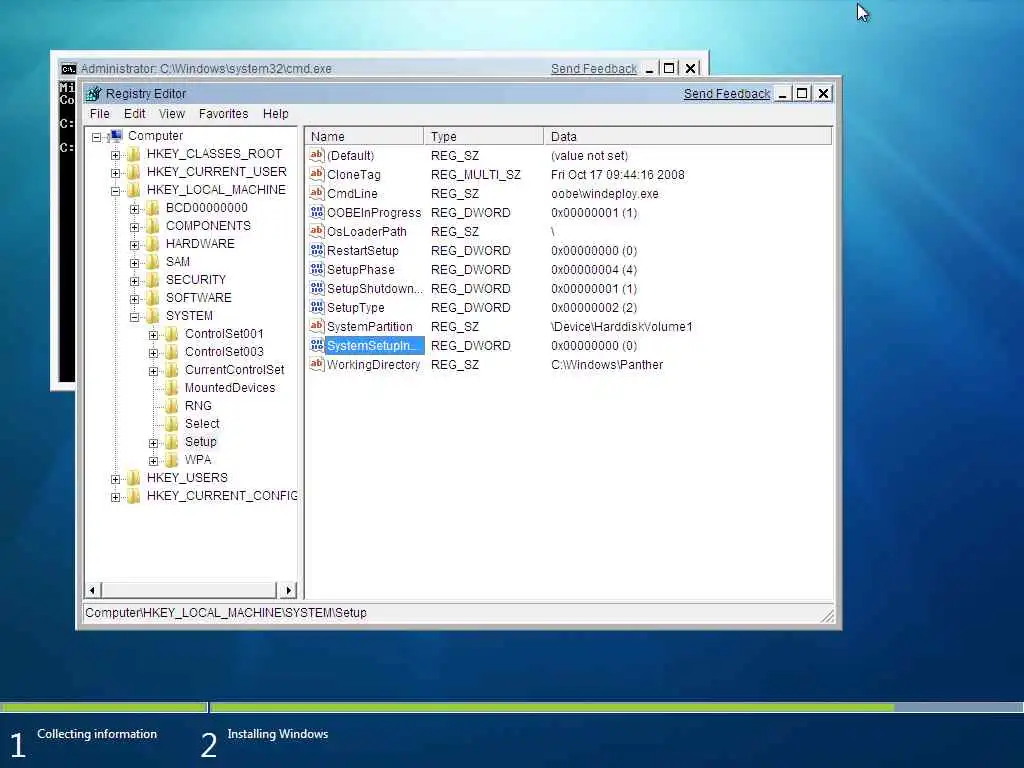
Task: Click Send Feedback in cmd.exe window
Action: [594, 69]
